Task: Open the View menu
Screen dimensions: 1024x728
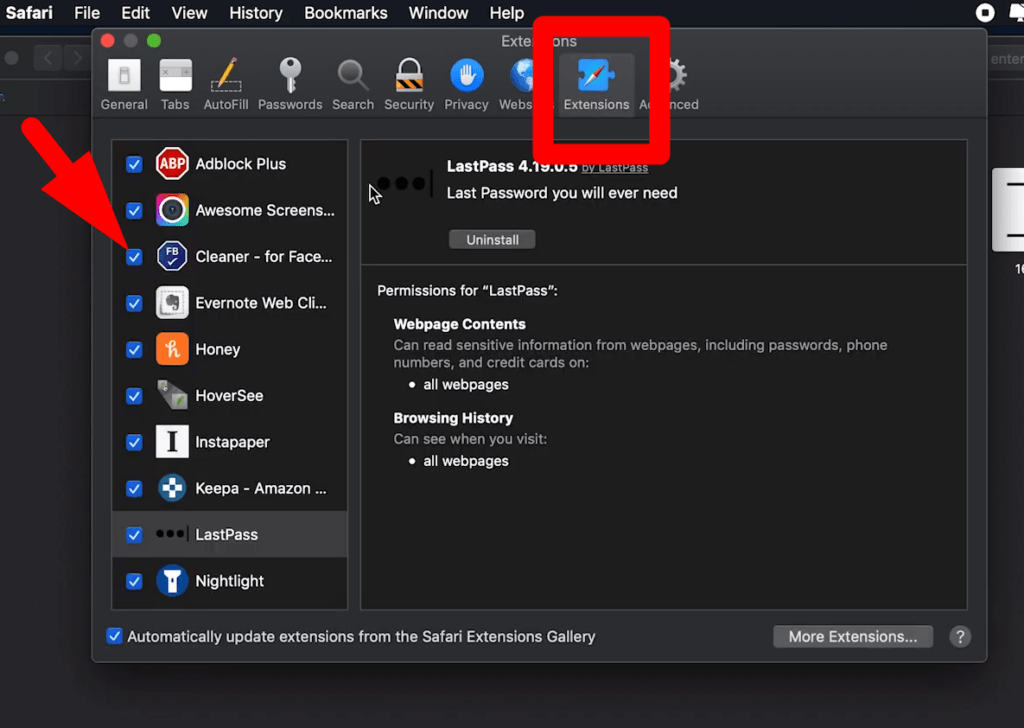Action: point(189,13)
